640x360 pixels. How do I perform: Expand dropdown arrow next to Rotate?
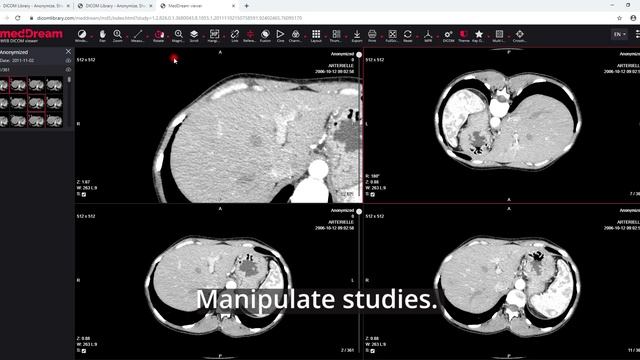click(x=168, y=36)
